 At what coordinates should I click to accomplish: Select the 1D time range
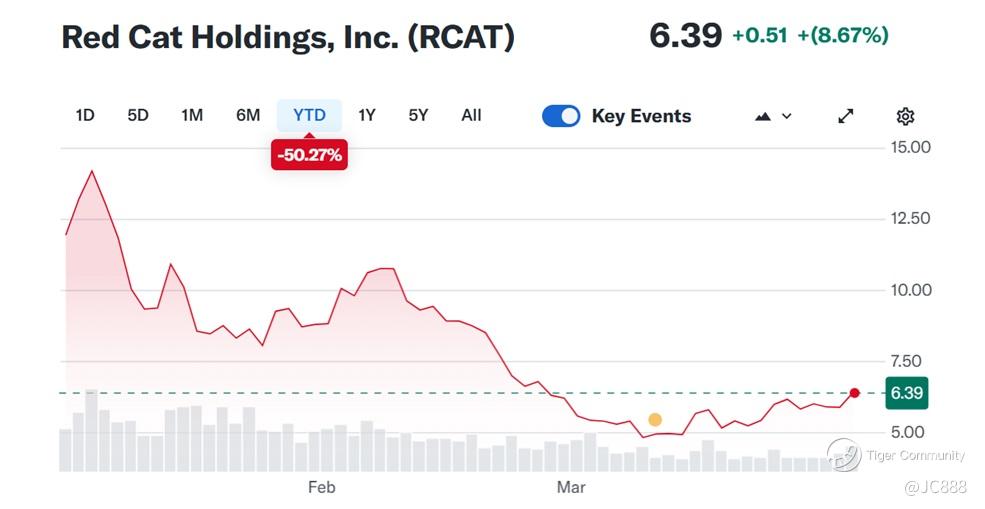click(x=85, y=115)
